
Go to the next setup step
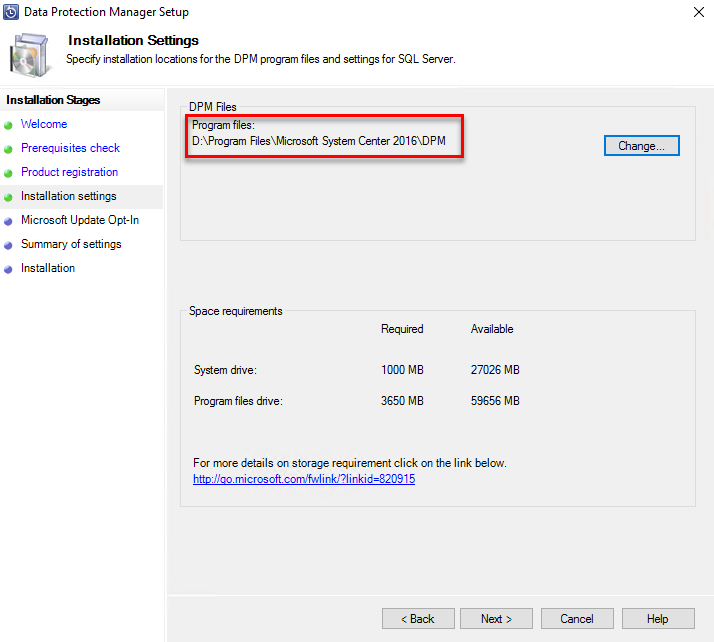[x=496, y=618]
